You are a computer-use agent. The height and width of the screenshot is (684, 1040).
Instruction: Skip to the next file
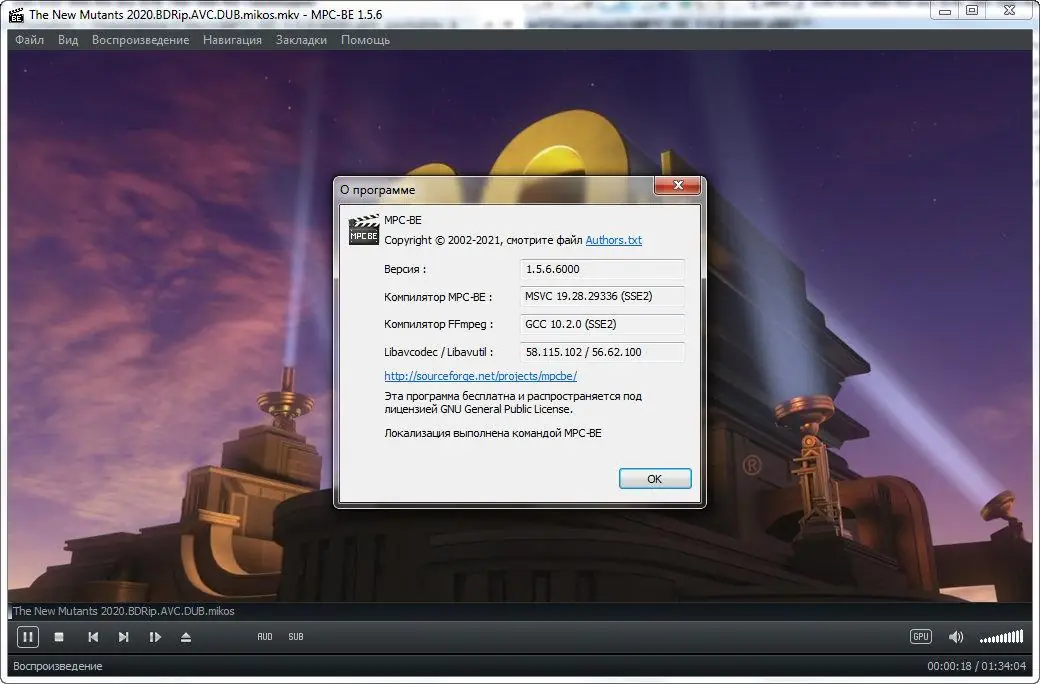(124, 636)
